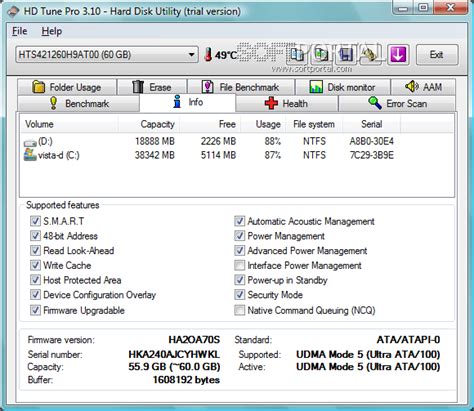Image resolution: width=474 pixels, height=411 pixels.
Task: Toggle the Device Configuration Overlay checkbox
Action: coord(35,294)
